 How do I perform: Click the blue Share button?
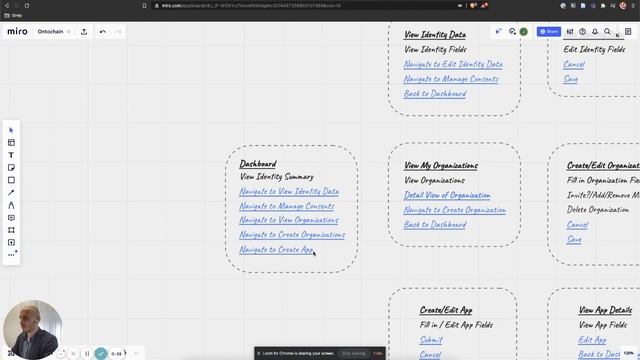click(549, 31)
